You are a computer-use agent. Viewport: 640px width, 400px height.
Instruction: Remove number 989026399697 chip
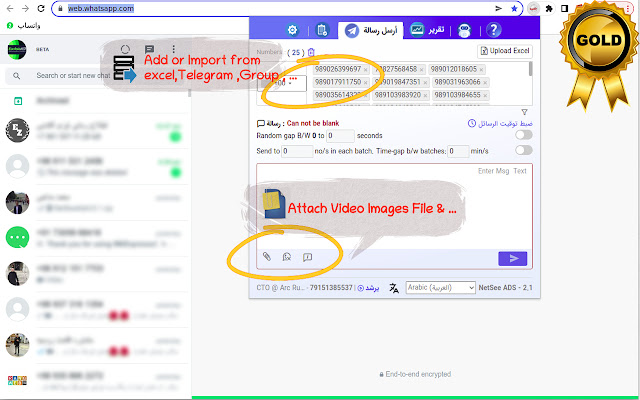pyautogui.click(x=365, y=70)
